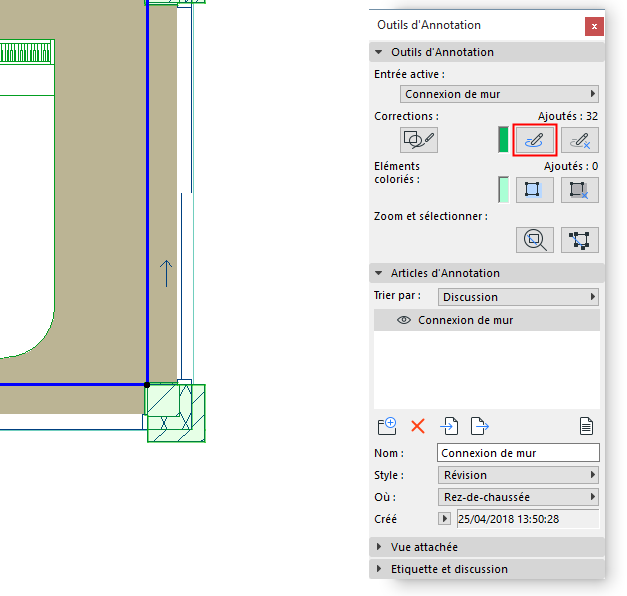Click the dark green corrections color swatch
627x596 pixels.
503,140
